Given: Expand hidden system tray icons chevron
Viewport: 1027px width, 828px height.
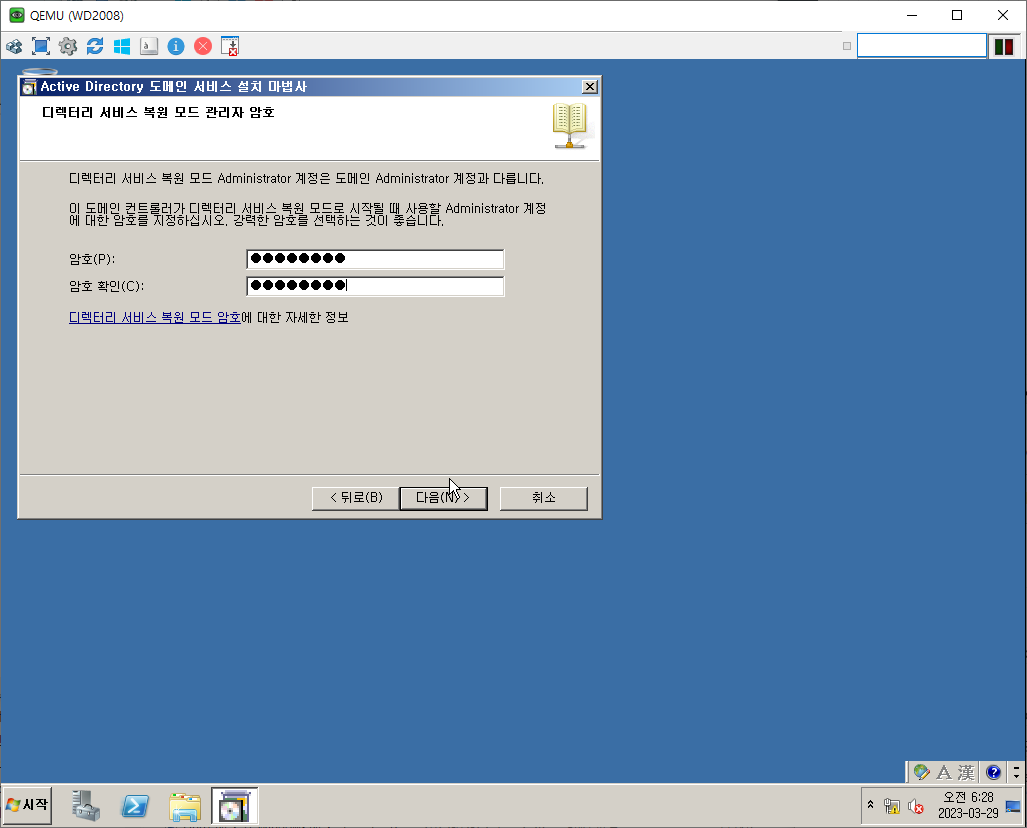Looking at the screenshot, I should pos(870,804).
